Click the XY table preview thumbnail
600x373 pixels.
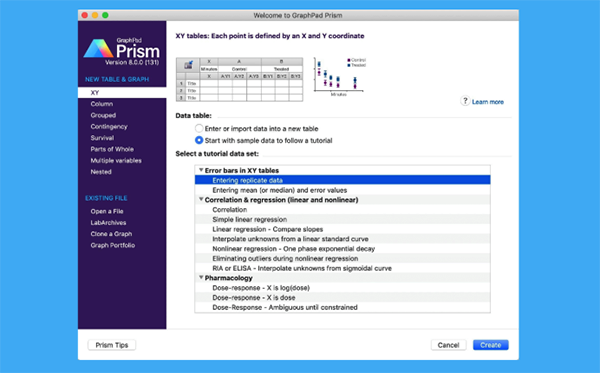click(x=240, y=80)
